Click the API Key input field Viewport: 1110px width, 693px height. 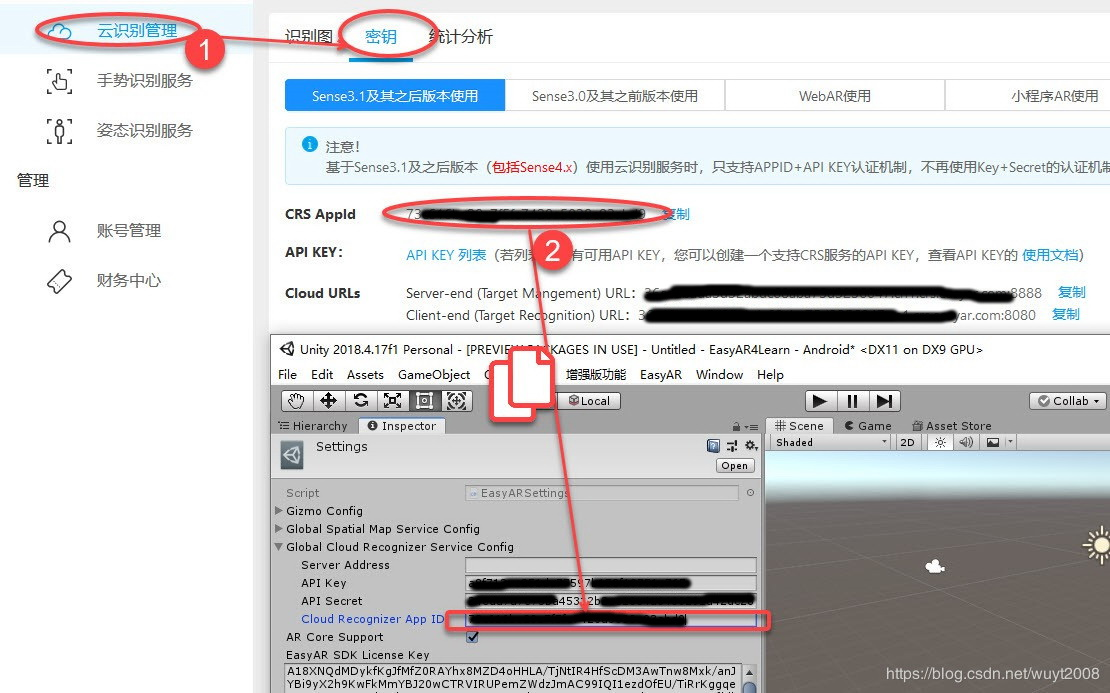[610, 583]
